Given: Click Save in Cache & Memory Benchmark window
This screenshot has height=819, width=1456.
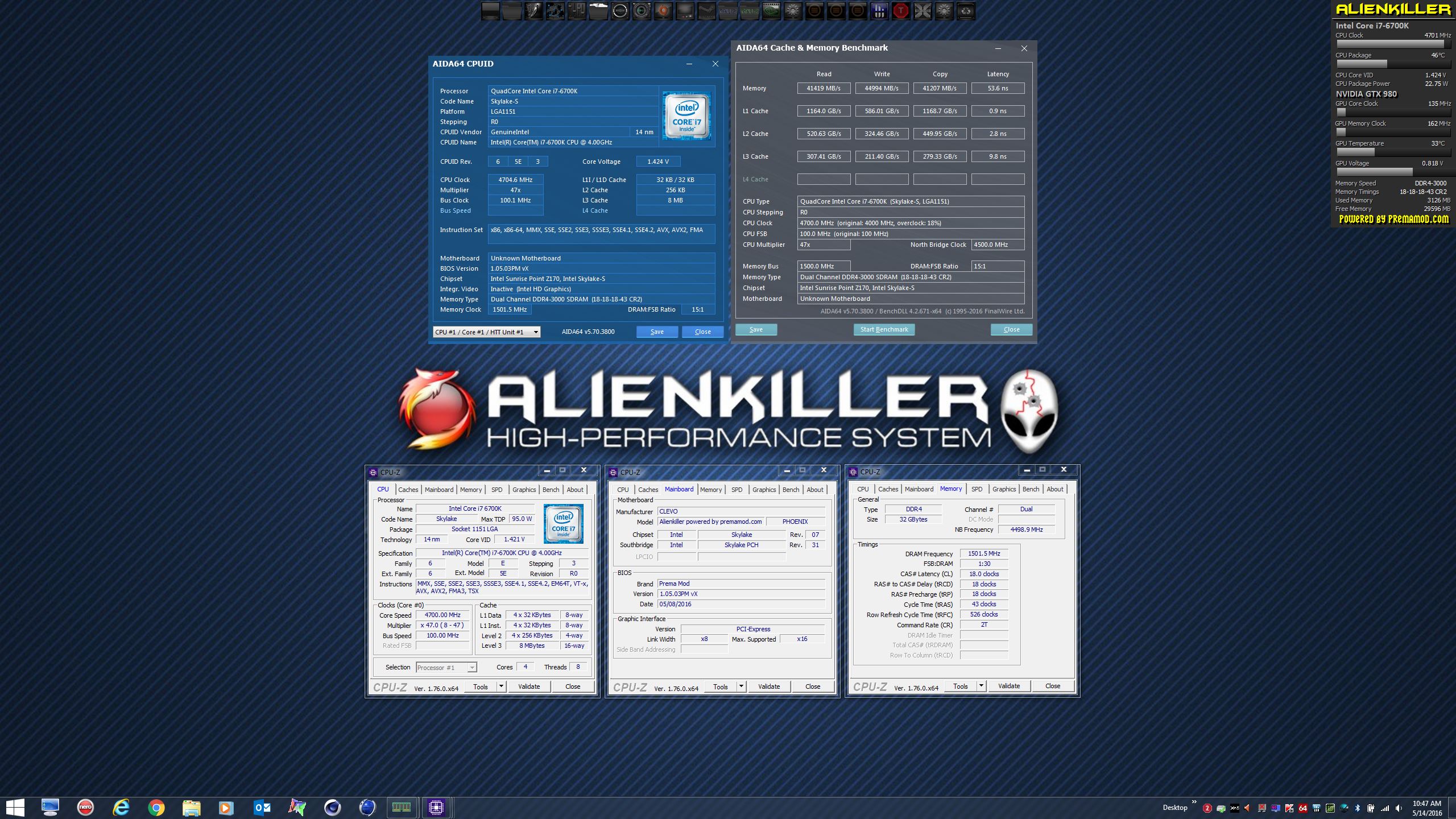Looking at the screenshot, I should (x=756, y=330).
